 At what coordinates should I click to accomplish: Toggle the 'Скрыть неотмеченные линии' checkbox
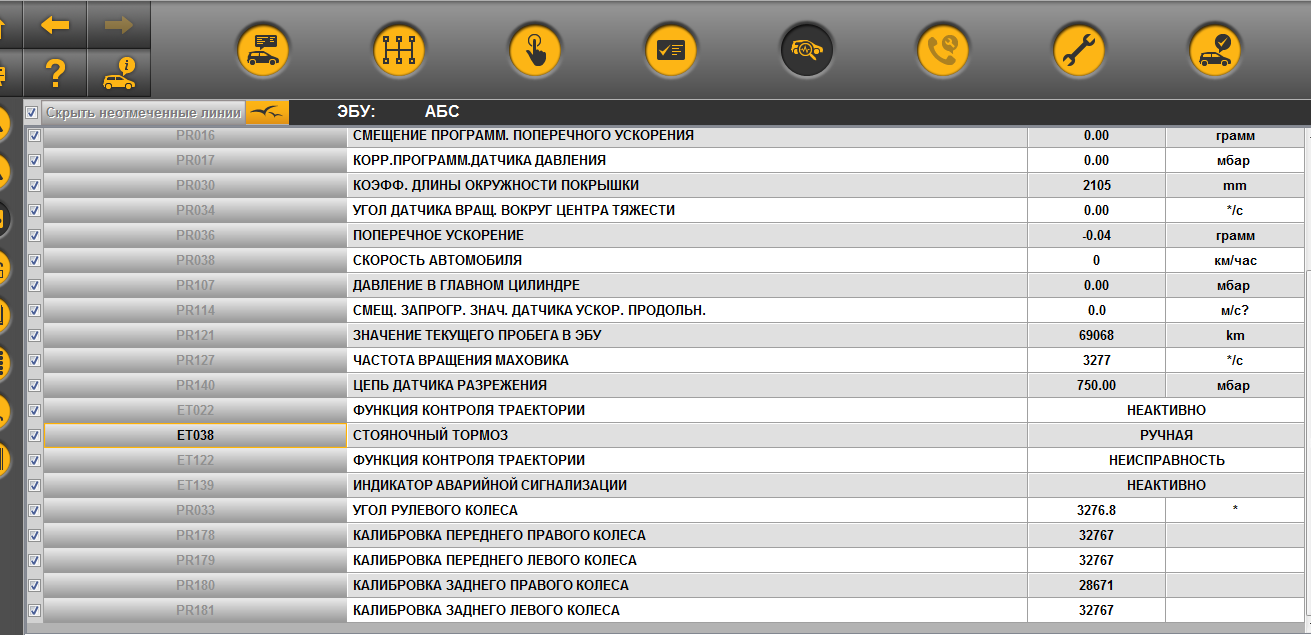click(x=32, y=112)
